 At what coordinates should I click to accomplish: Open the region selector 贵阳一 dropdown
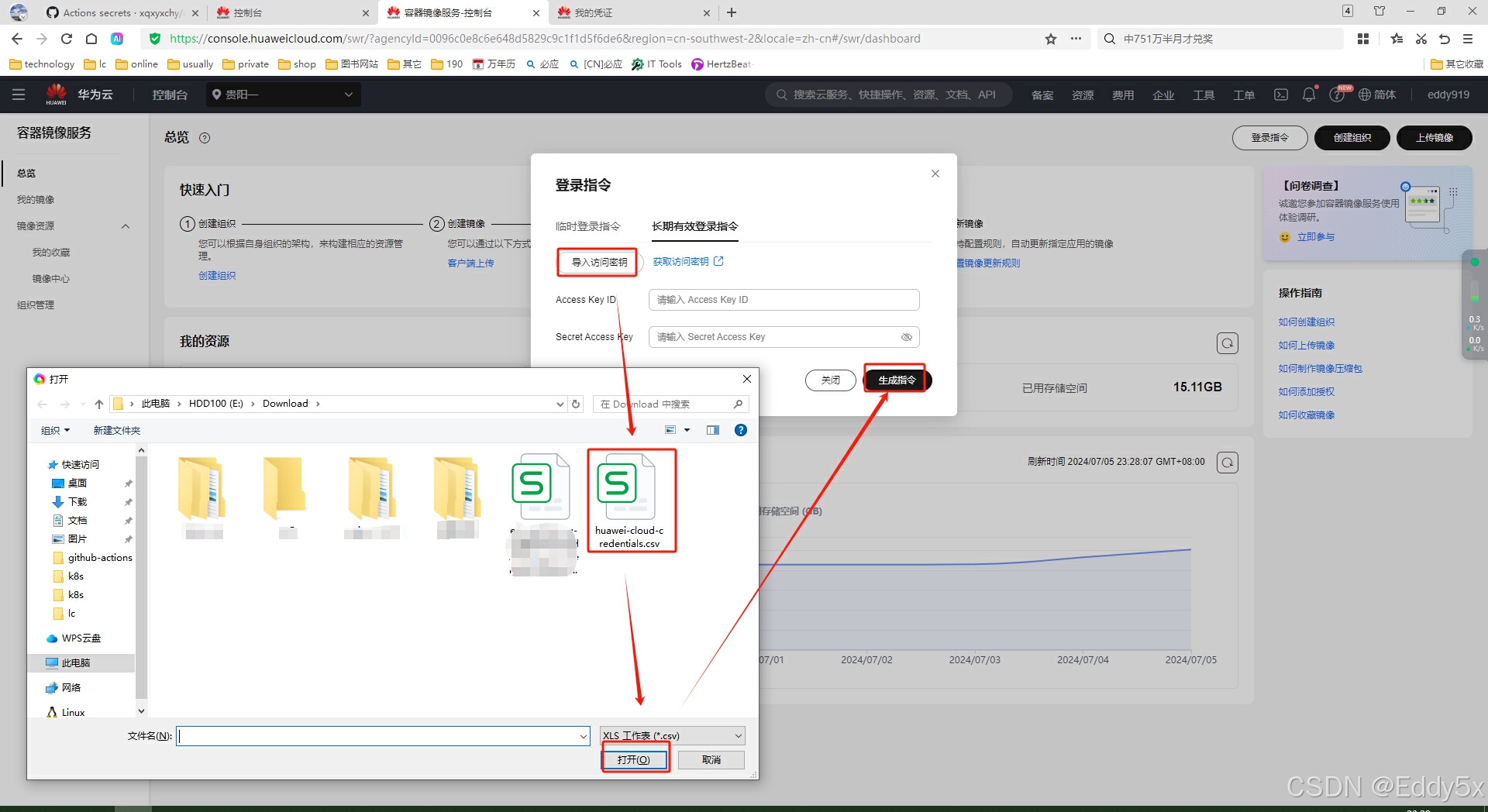(283, 95)
